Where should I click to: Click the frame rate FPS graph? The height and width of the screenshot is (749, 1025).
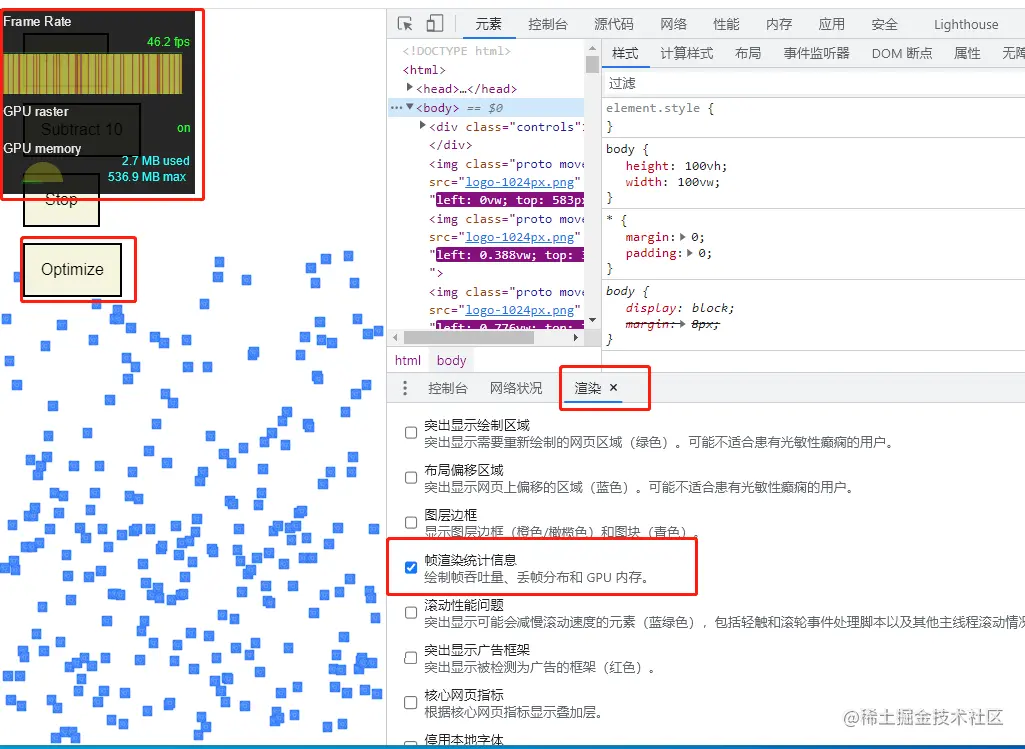pyautogui.click(x=93, y=74)
